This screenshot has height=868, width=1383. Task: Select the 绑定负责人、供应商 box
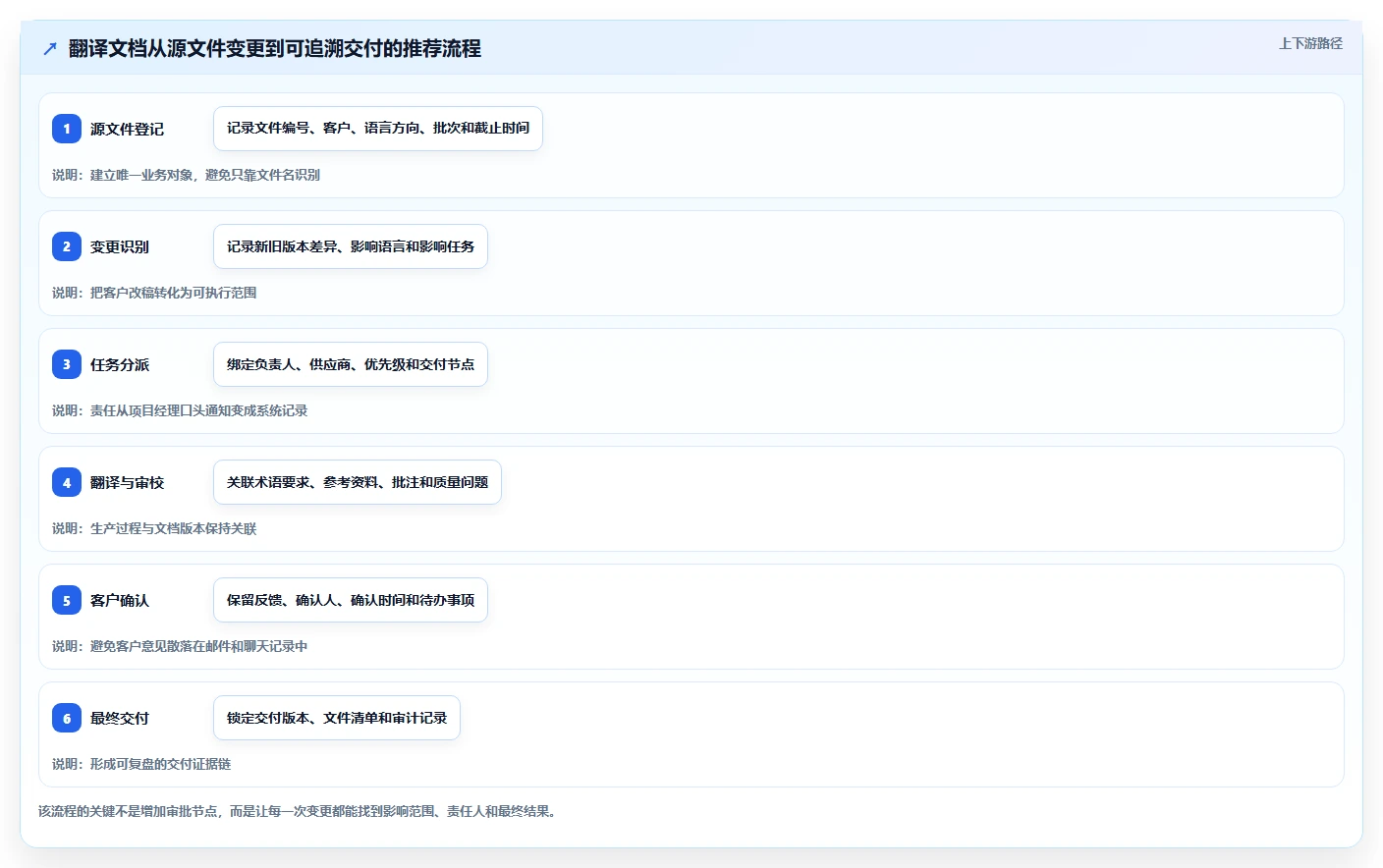tap(351, 364)
